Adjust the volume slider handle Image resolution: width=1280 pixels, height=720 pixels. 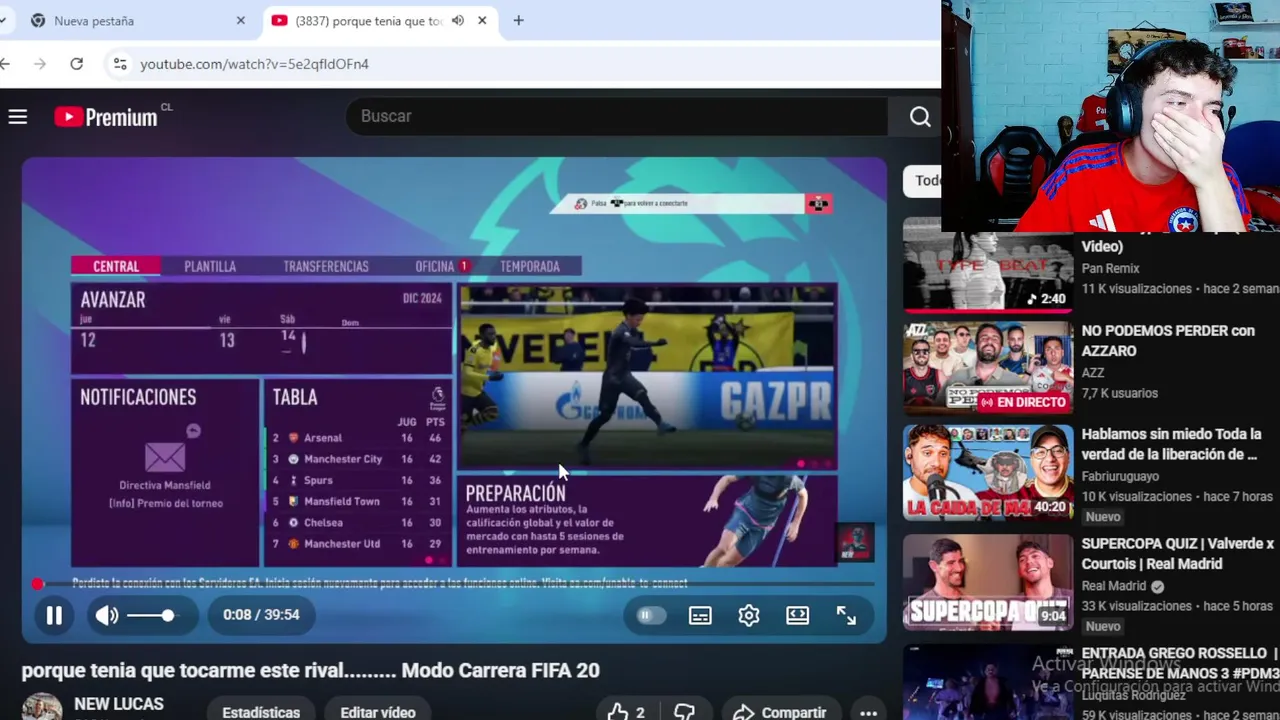167,616
